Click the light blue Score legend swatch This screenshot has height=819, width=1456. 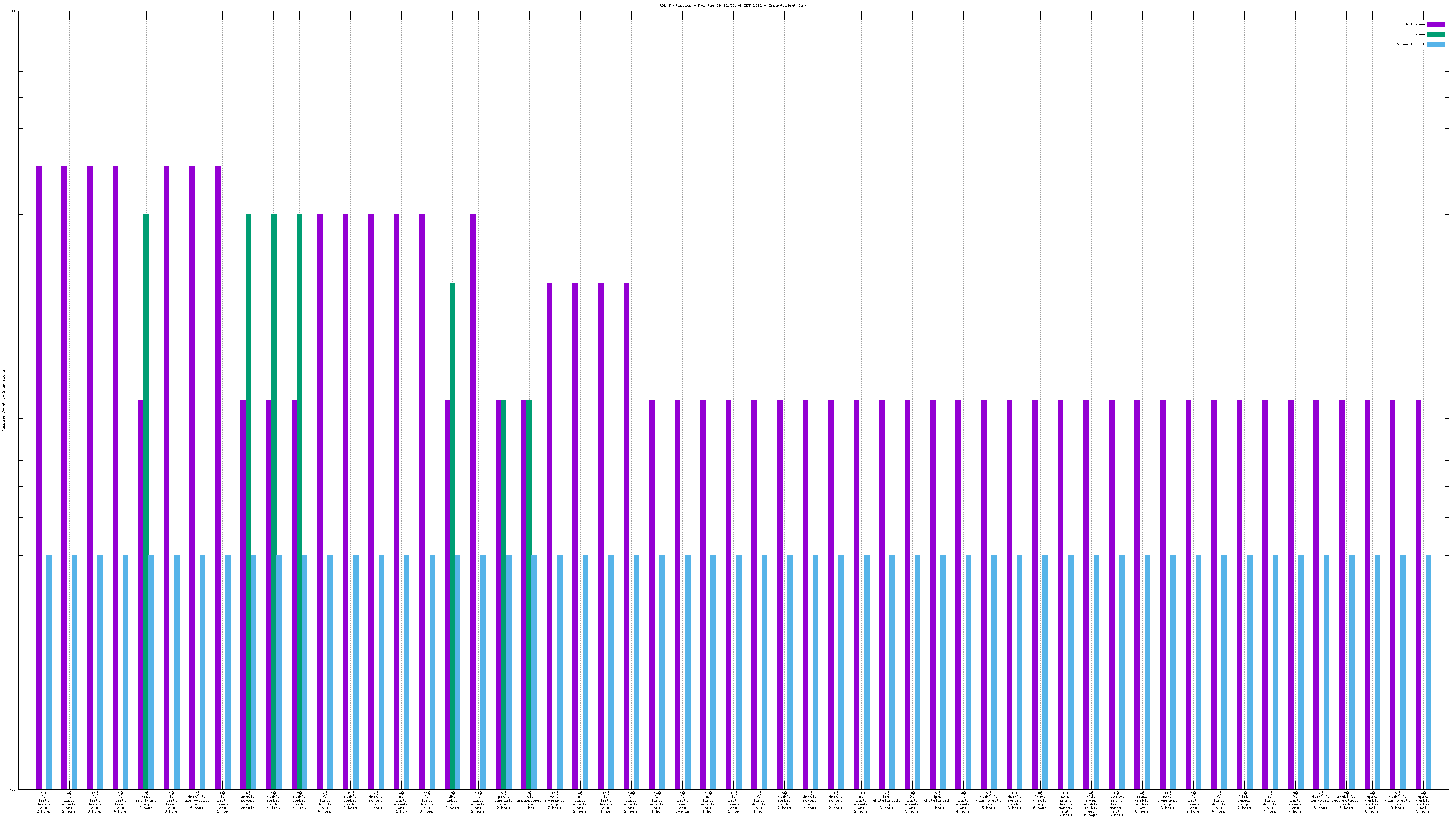coord(1435,44)
